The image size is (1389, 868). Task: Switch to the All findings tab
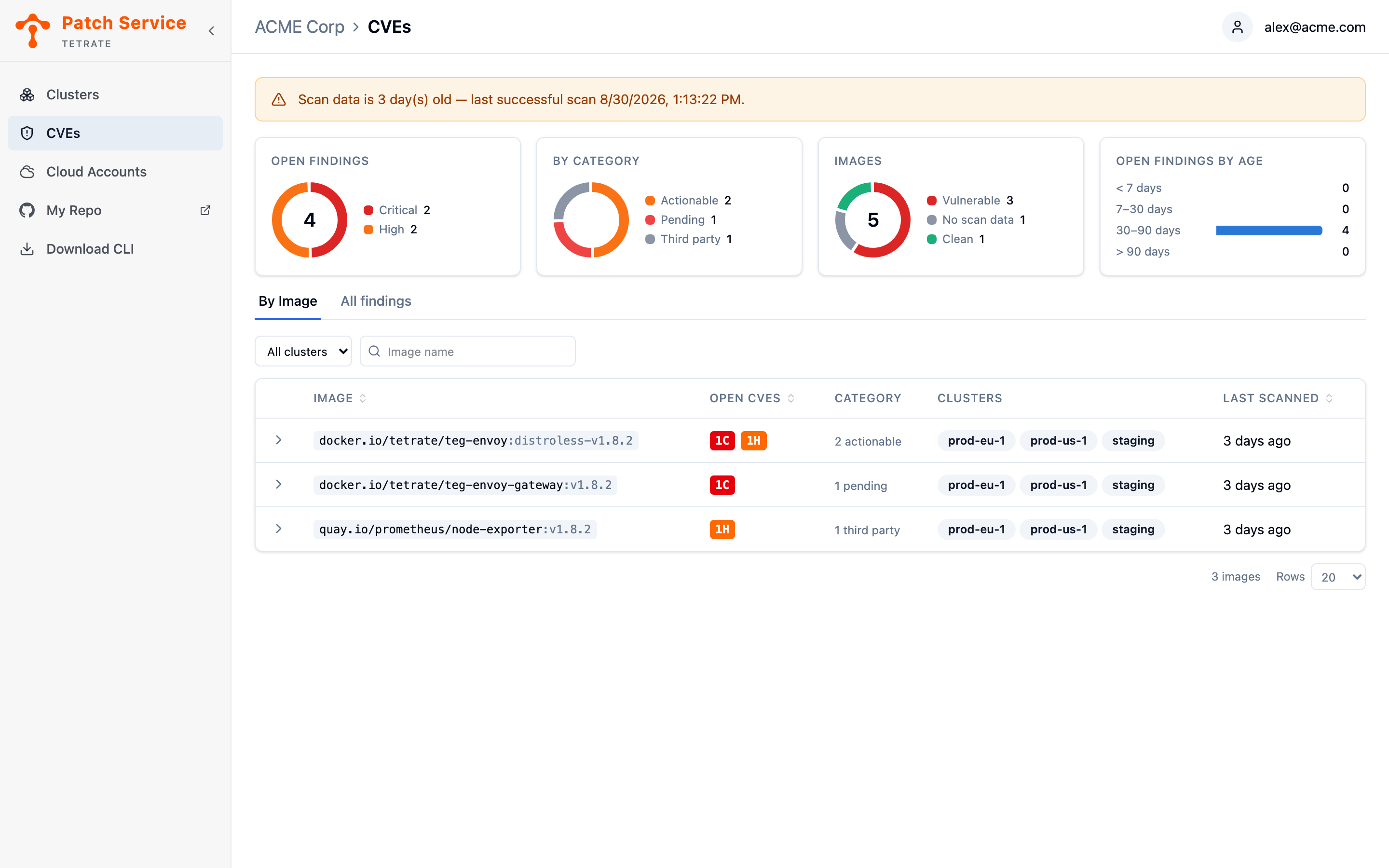click(x=376, y=301)
